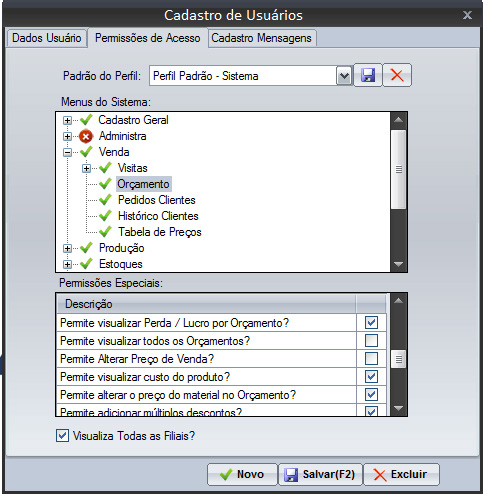494x498 pixels.
Task: Check Permite Alterar Preço de Venda box
Action: [x=371, y=359]
